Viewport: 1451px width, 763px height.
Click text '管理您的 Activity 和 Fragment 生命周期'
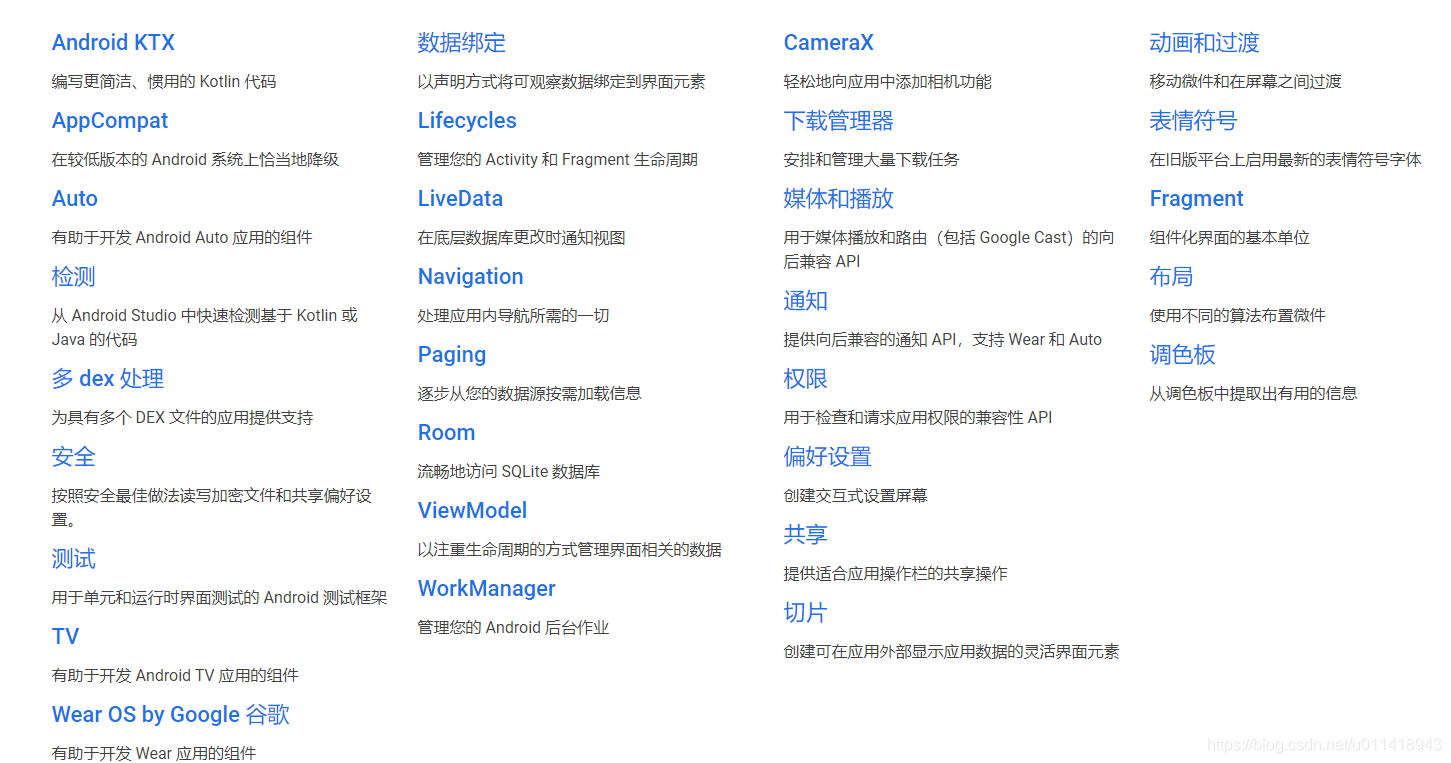(558, 160)
